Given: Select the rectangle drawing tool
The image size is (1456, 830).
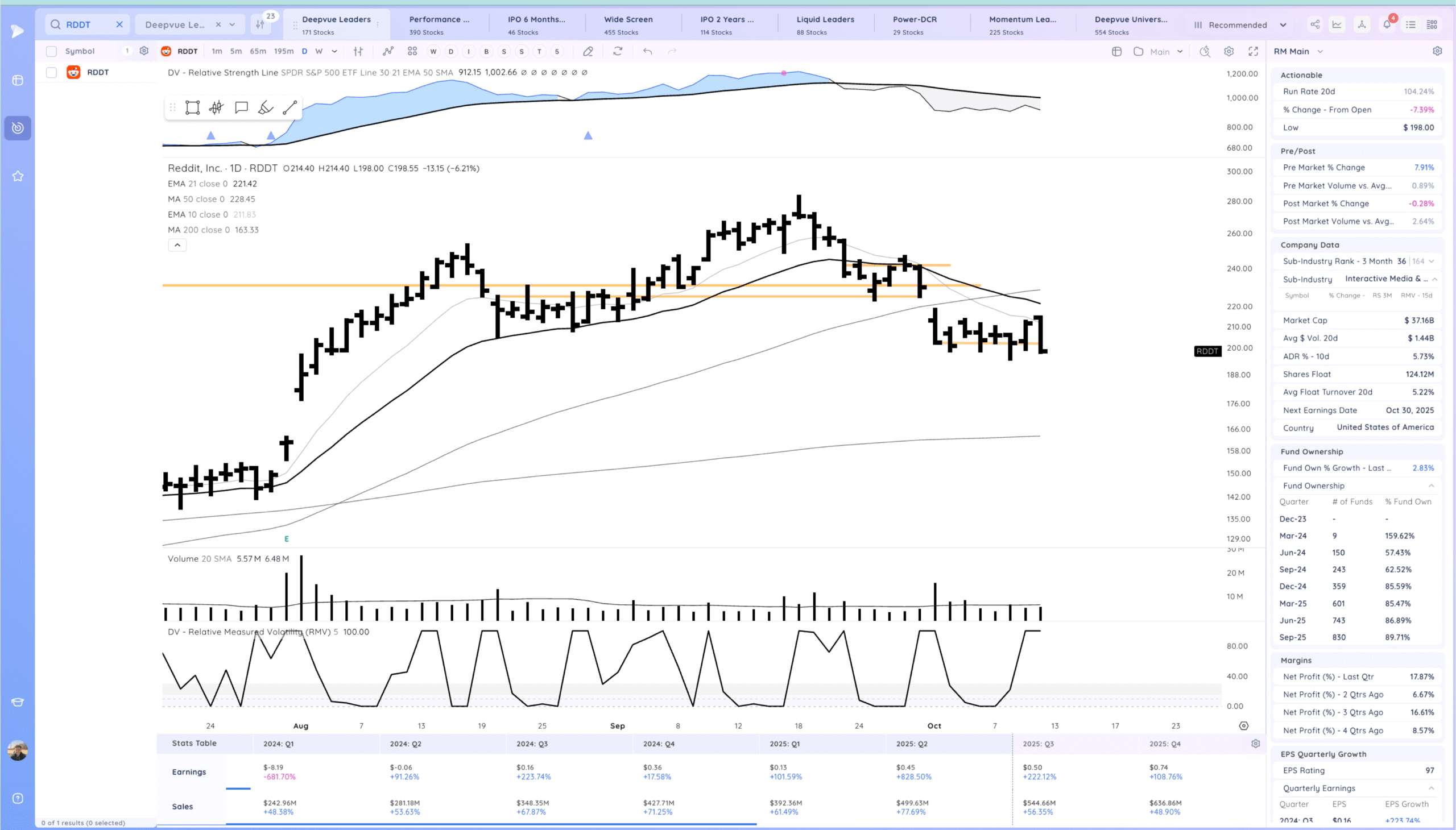Looking at the screenshot, I should pyautogui.click(x=192, y=108).
